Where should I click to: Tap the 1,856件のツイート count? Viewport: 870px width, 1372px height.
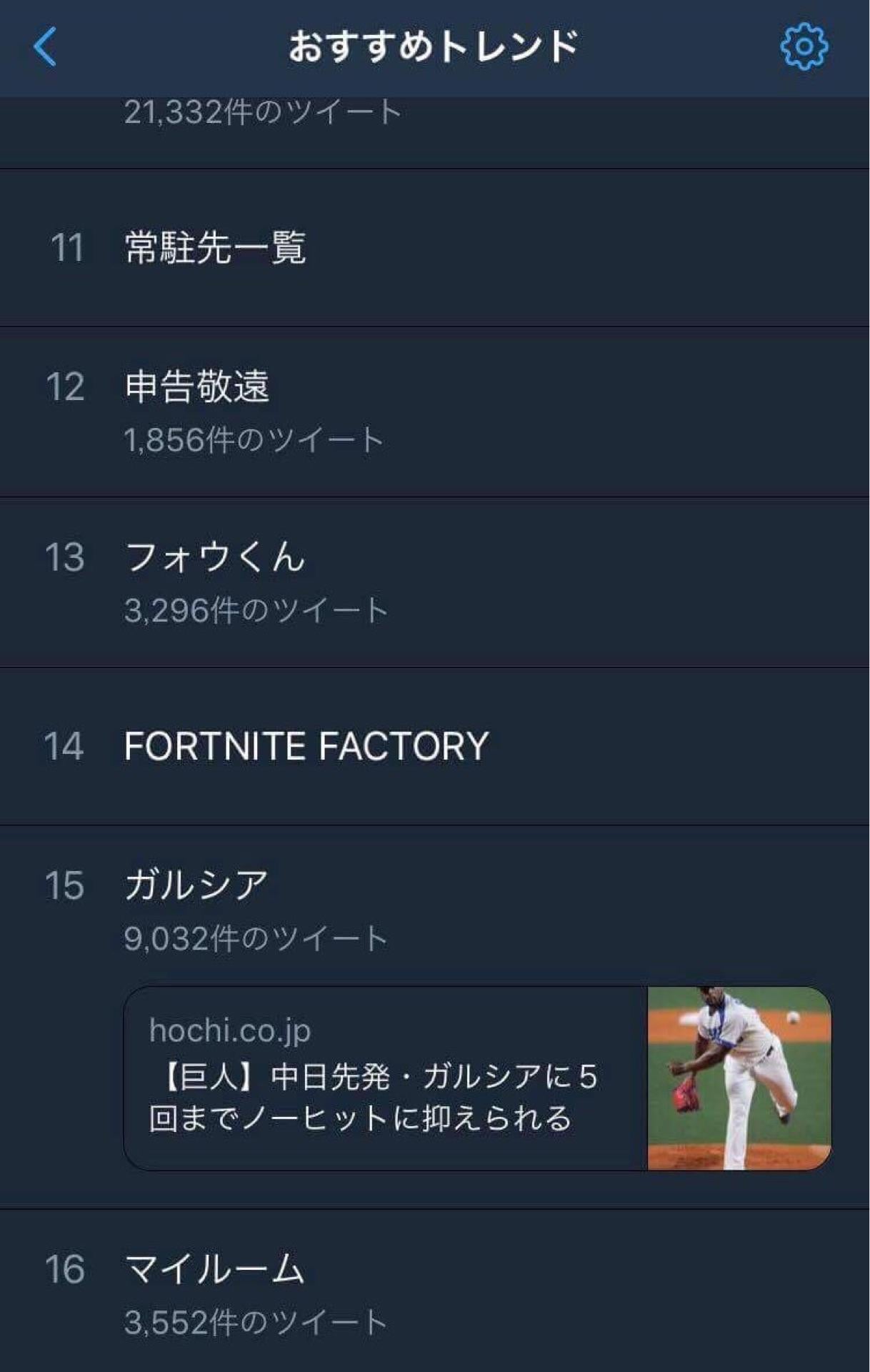254,440
